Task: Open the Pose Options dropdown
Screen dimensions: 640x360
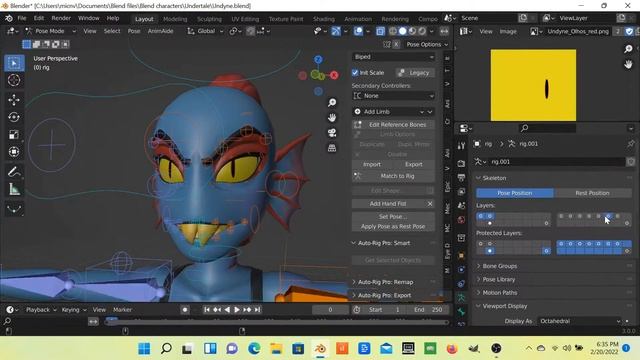Action: 427,44
